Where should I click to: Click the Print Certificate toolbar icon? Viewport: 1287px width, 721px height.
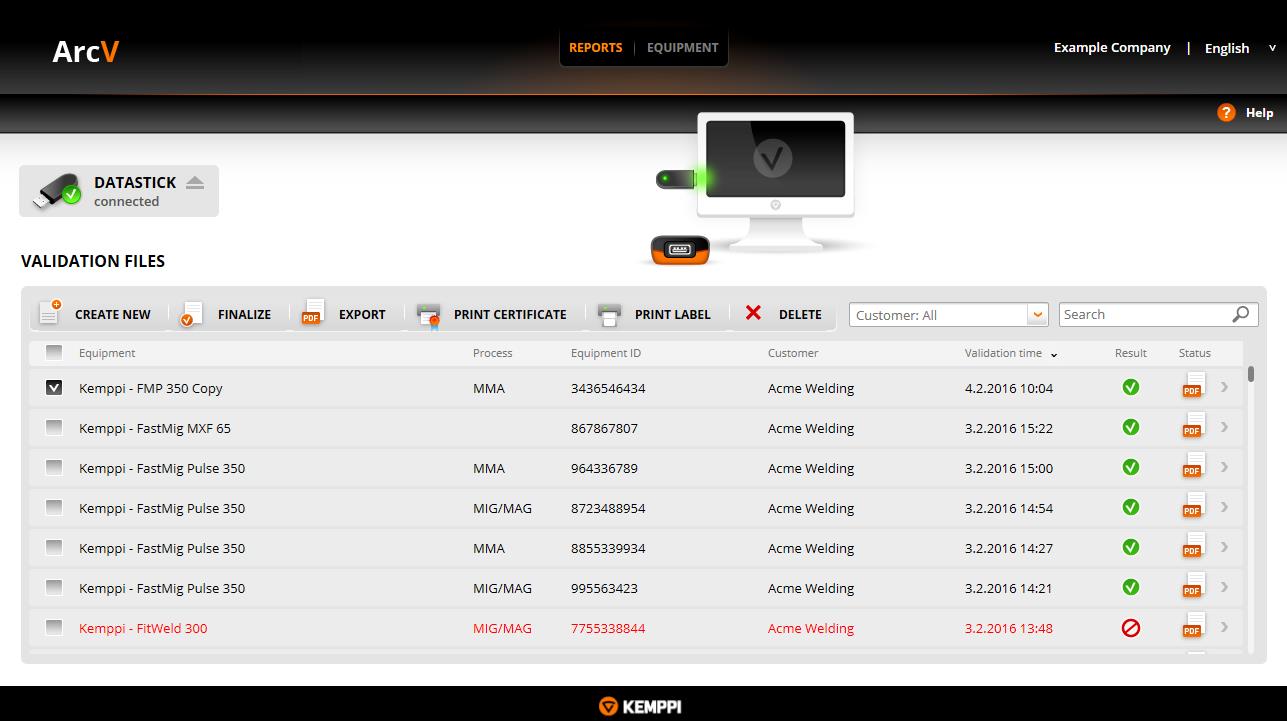coord(429,315)
